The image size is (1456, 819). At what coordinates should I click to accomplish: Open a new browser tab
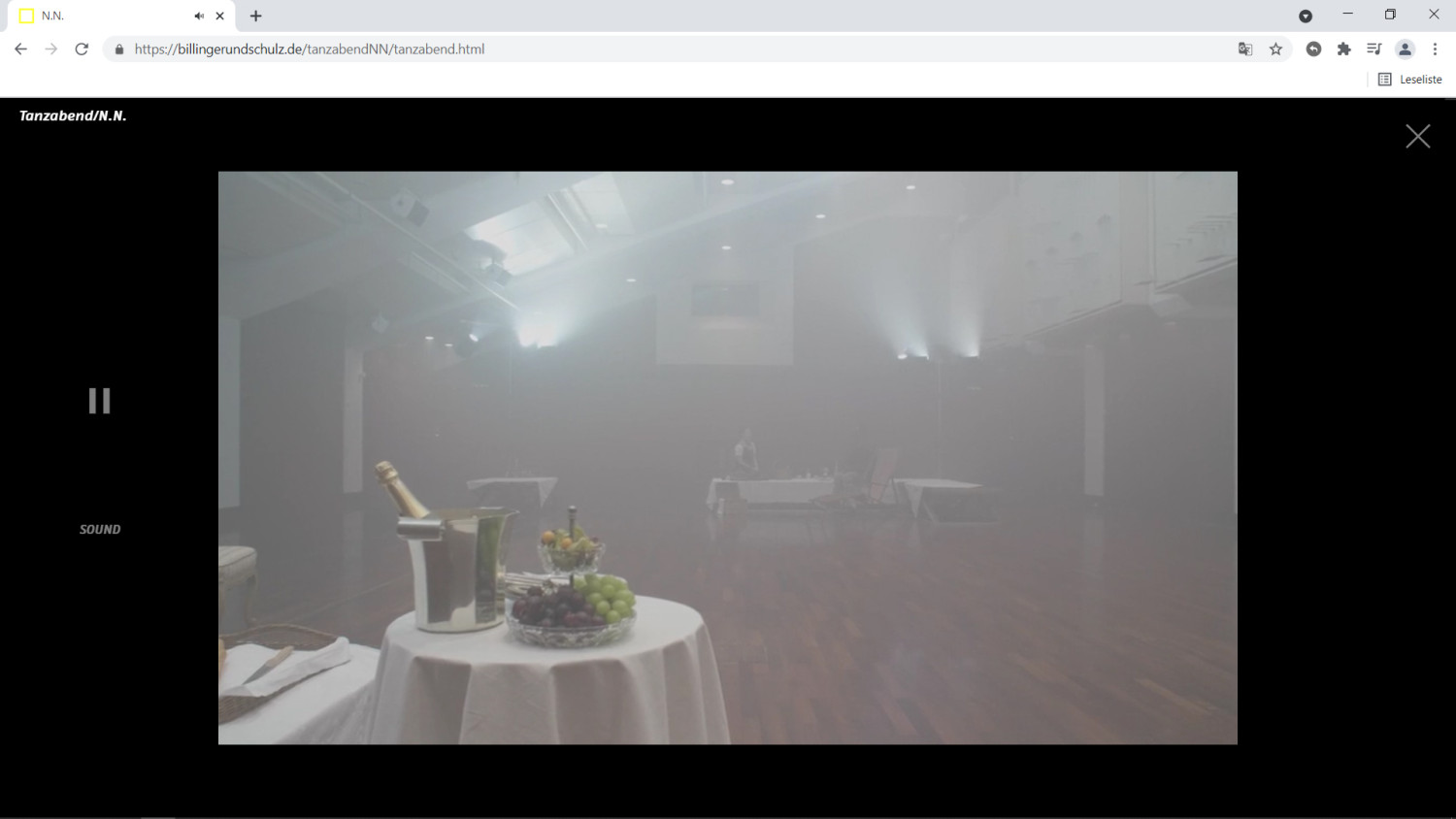tap(255, 16)
